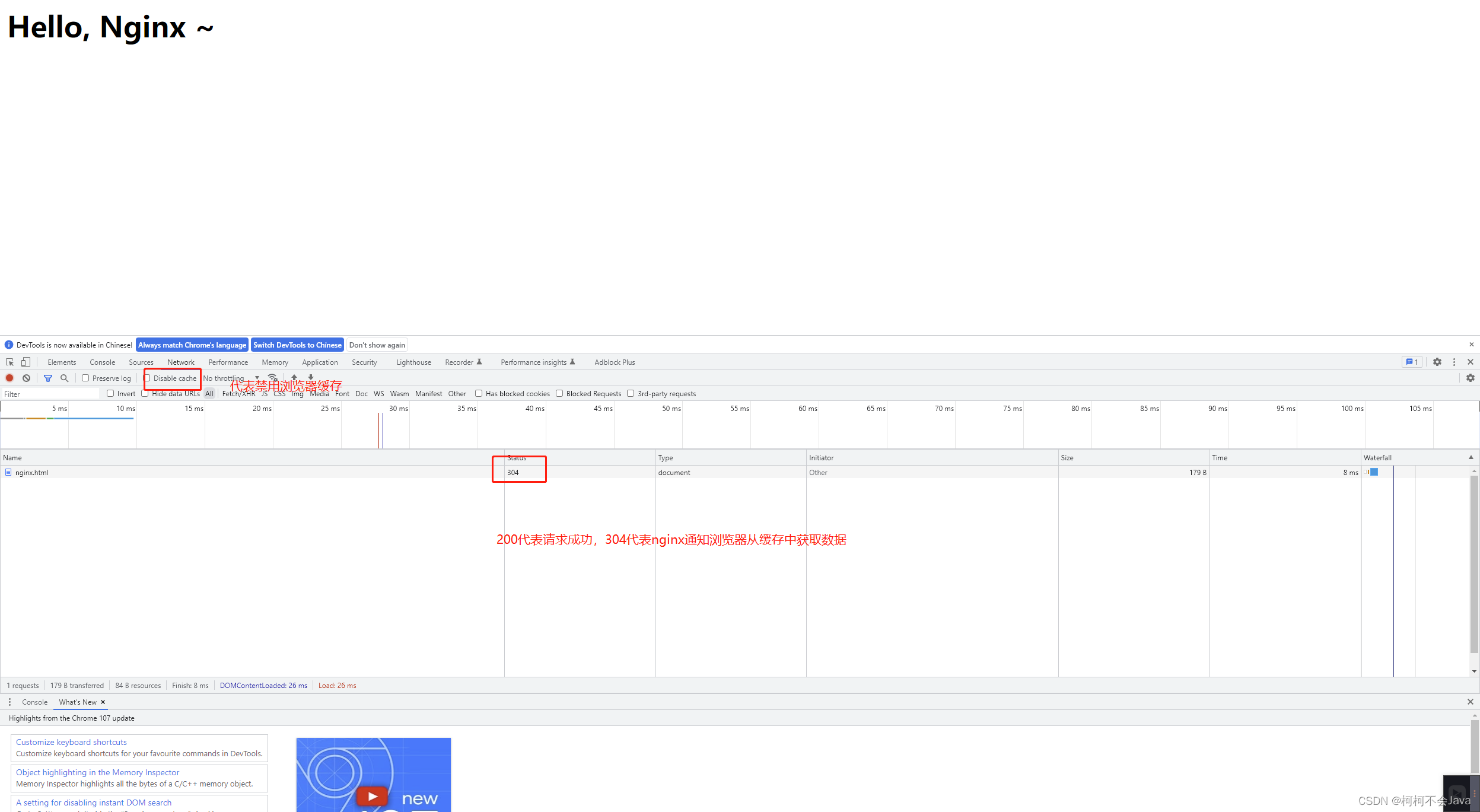Open the Lighthouse tab

413,362
